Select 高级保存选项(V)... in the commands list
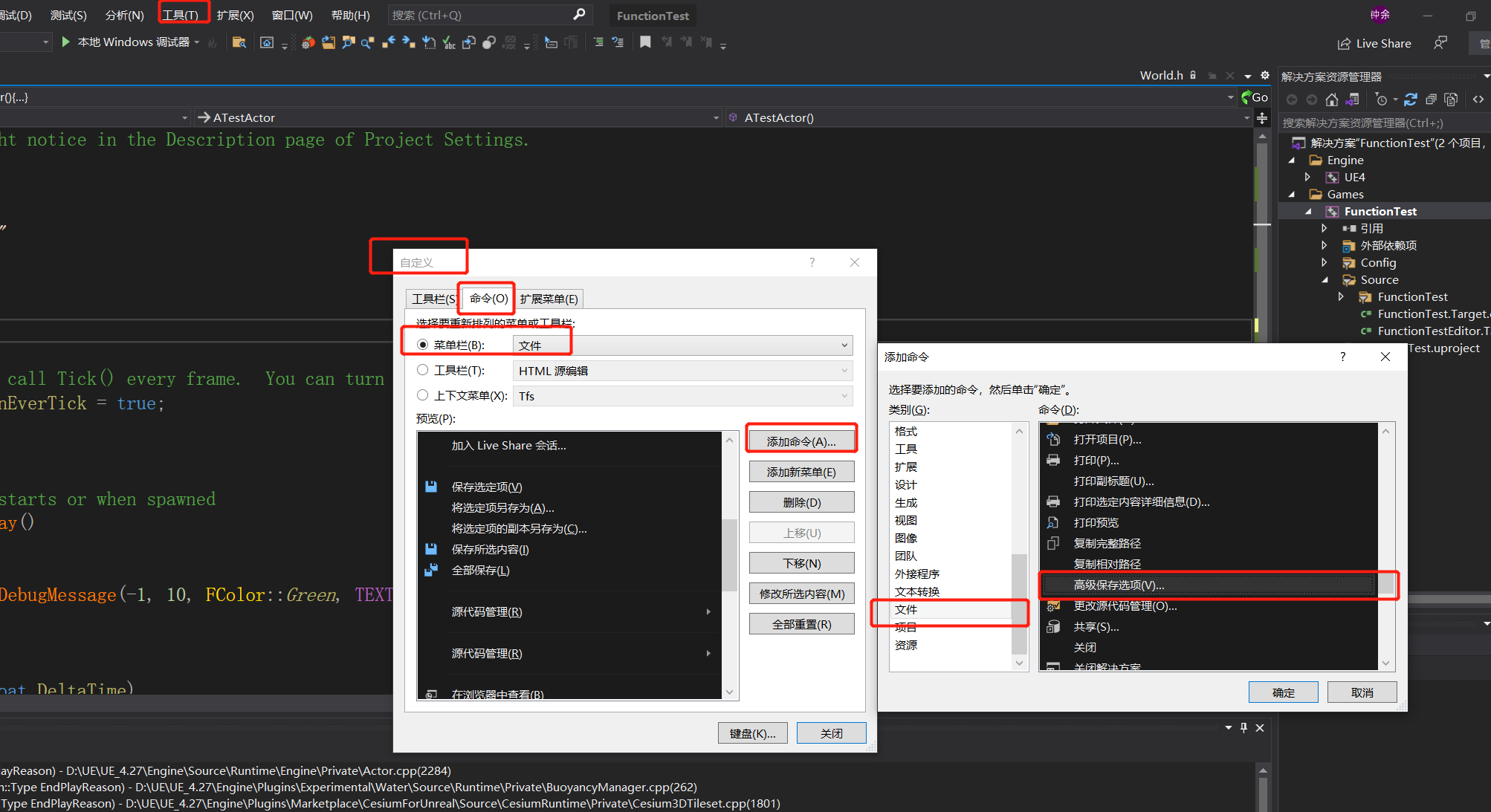Viewport: 1491px width, 812px height. (1119, 585)
